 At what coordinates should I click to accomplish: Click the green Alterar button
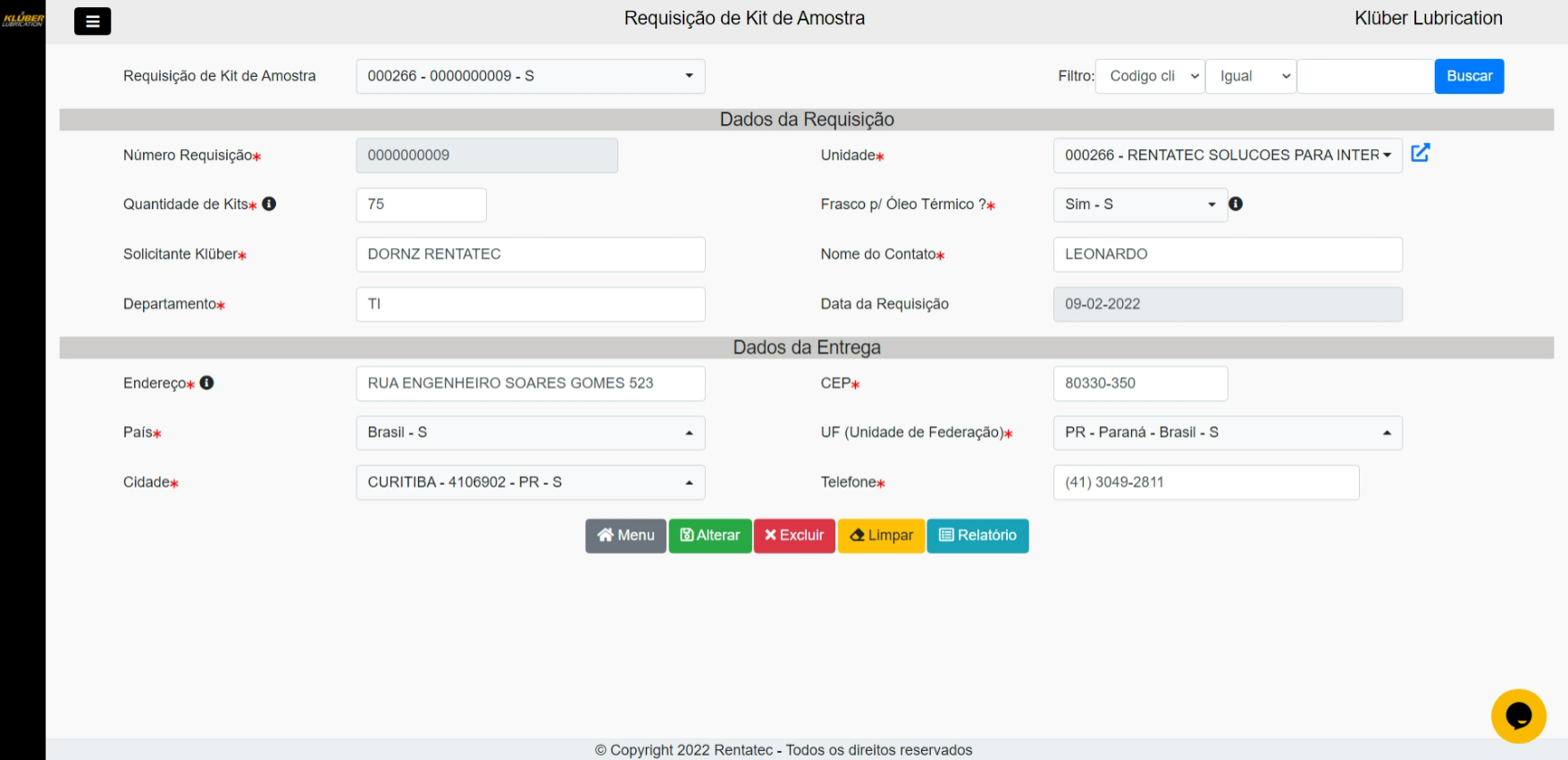click(x=710, y=536)
